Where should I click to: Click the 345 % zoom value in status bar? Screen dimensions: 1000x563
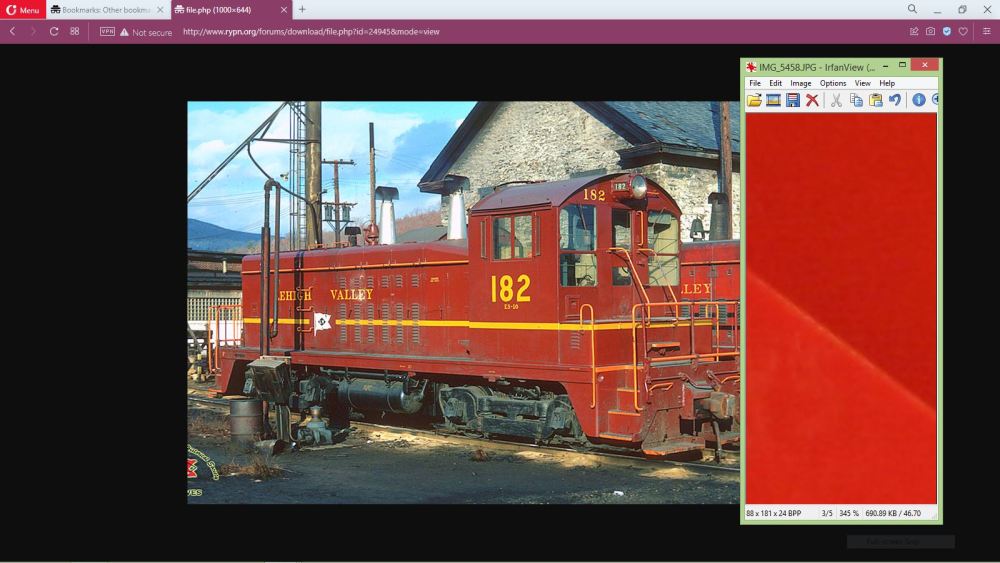pyautogui.click(x=849, y=513)
